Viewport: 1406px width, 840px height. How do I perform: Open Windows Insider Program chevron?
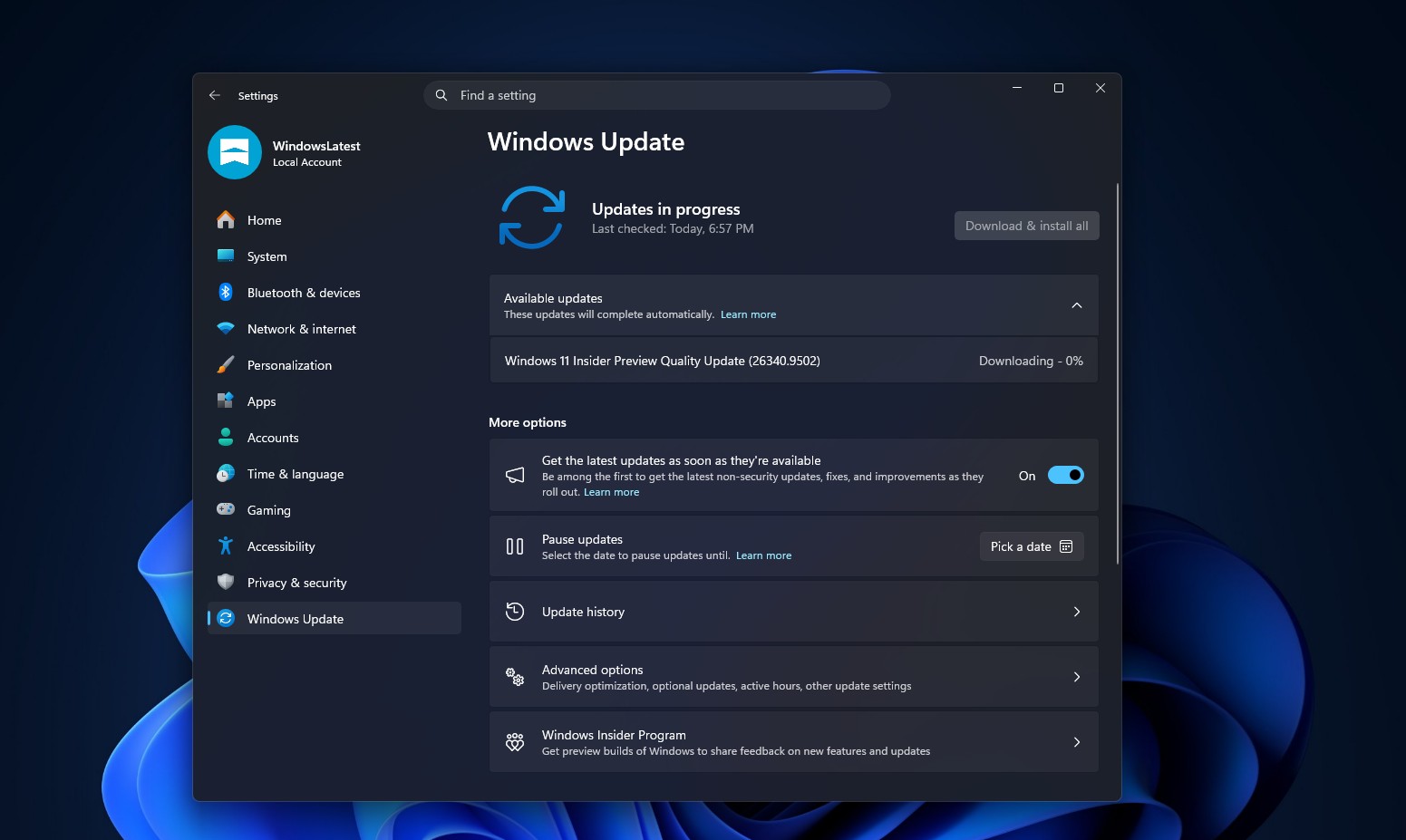(1077, 742)
